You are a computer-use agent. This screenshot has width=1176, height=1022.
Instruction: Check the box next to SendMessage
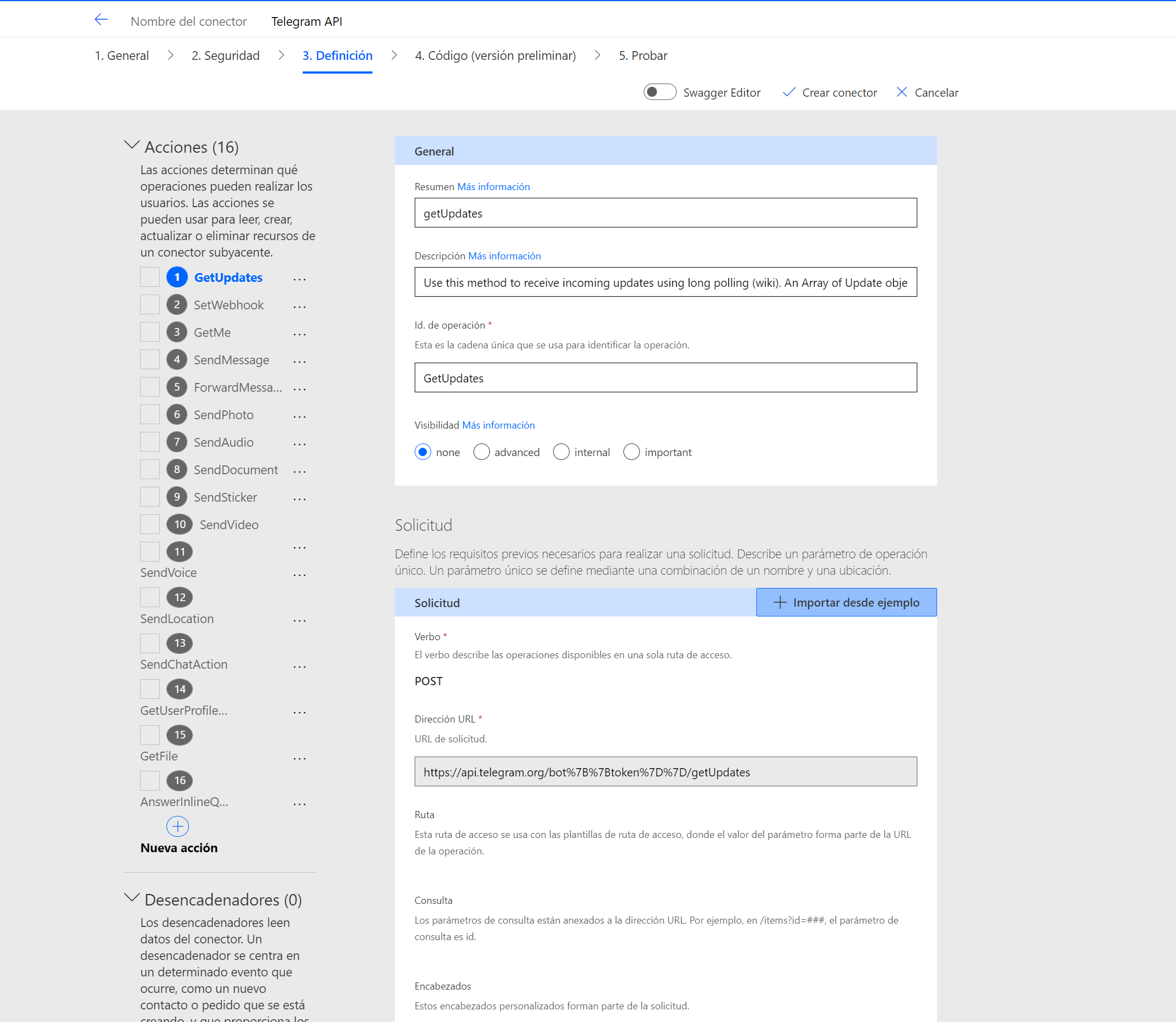tap(150, 359)
